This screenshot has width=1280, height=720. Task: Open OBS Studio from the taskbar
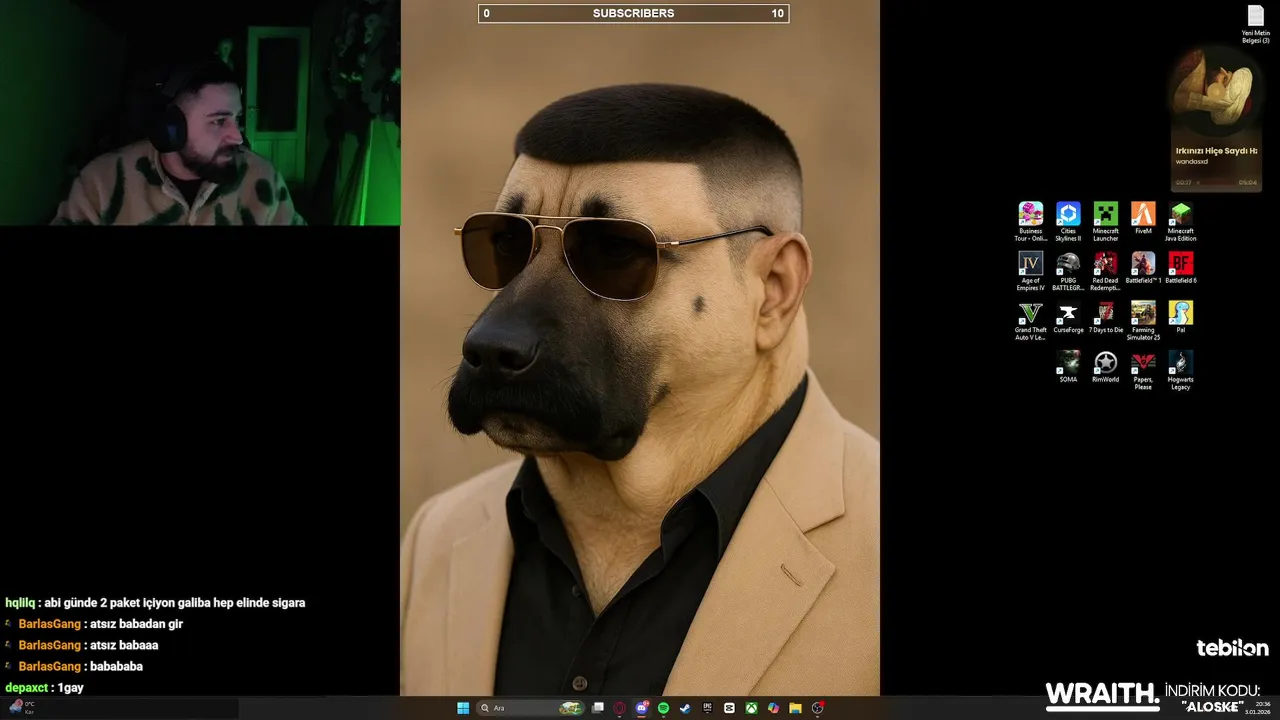coord(818,708)
